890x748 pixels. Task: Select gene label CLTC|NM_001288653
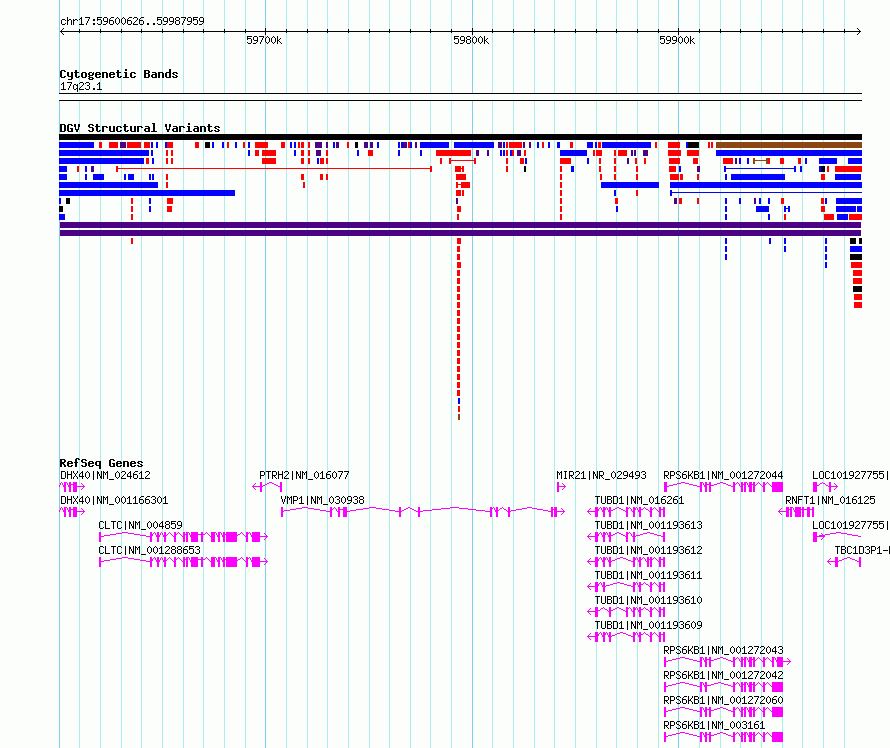[149, 550]
